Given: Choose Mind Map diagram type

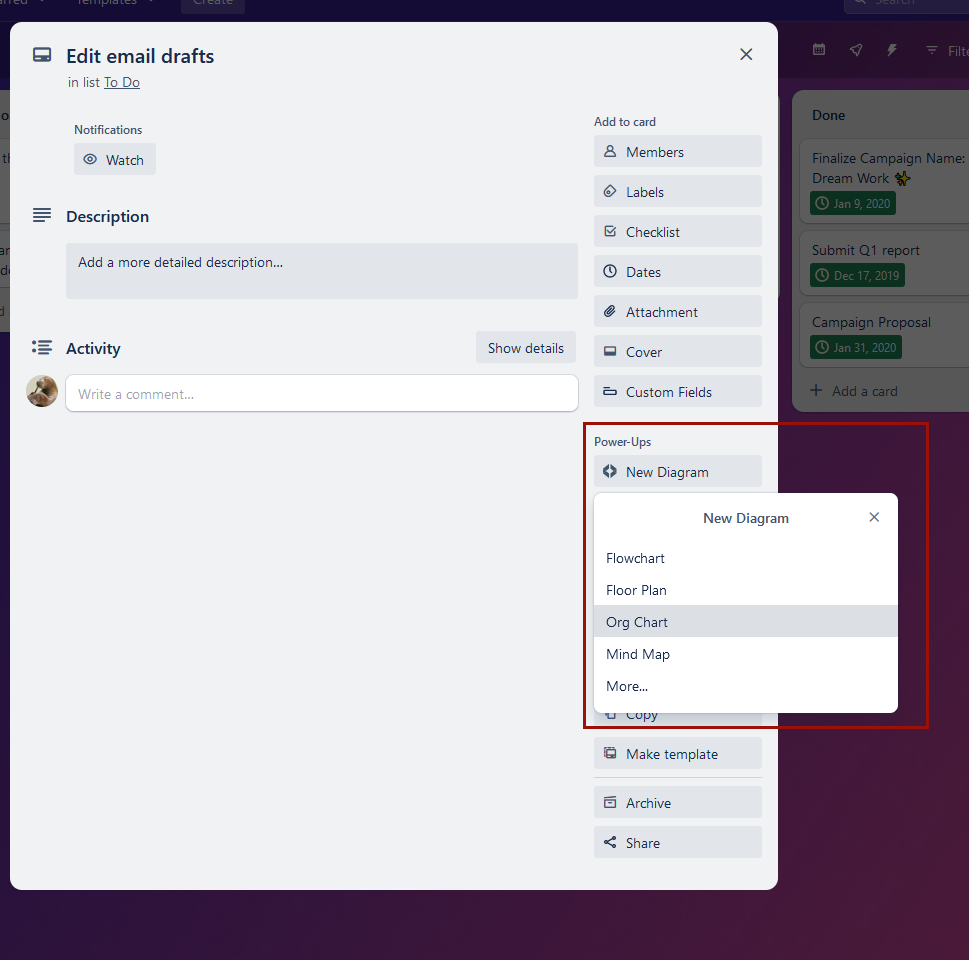Looking at the screenshot, I should point(637,653).
